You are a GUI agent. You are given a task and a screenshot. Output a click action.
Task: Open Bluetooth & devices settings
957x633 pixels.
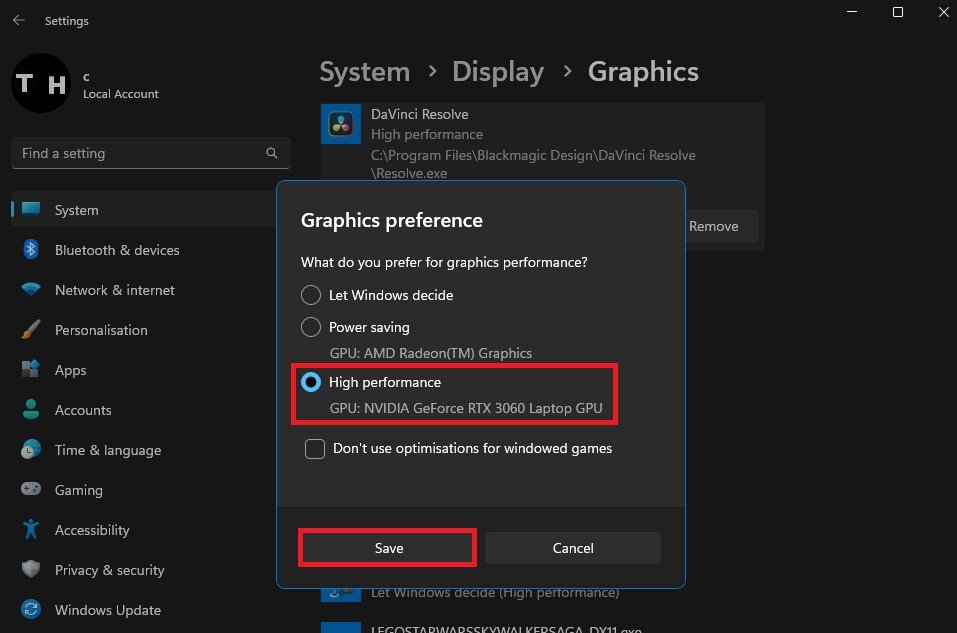tap(116, 250)
